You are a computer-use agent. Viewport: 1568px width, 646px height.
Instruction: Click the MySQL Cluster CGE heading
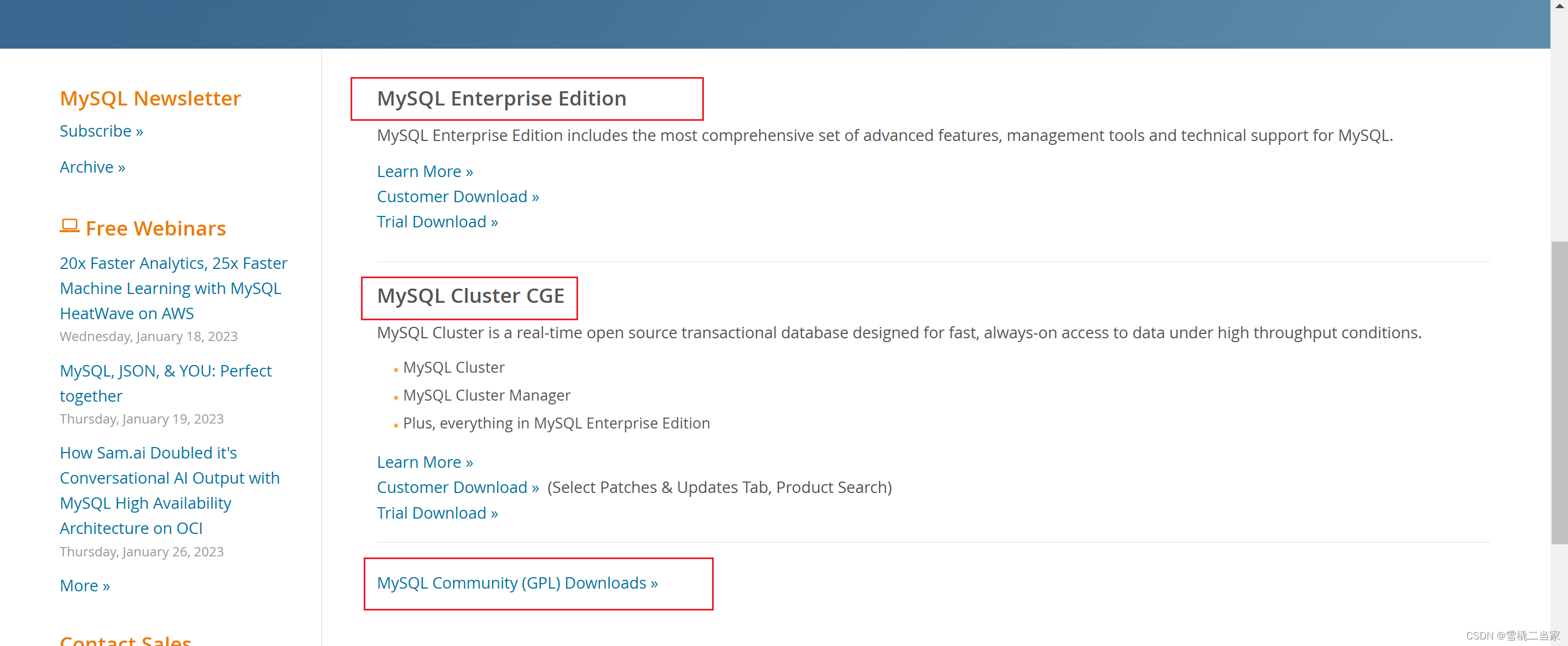tap(470, 296)
